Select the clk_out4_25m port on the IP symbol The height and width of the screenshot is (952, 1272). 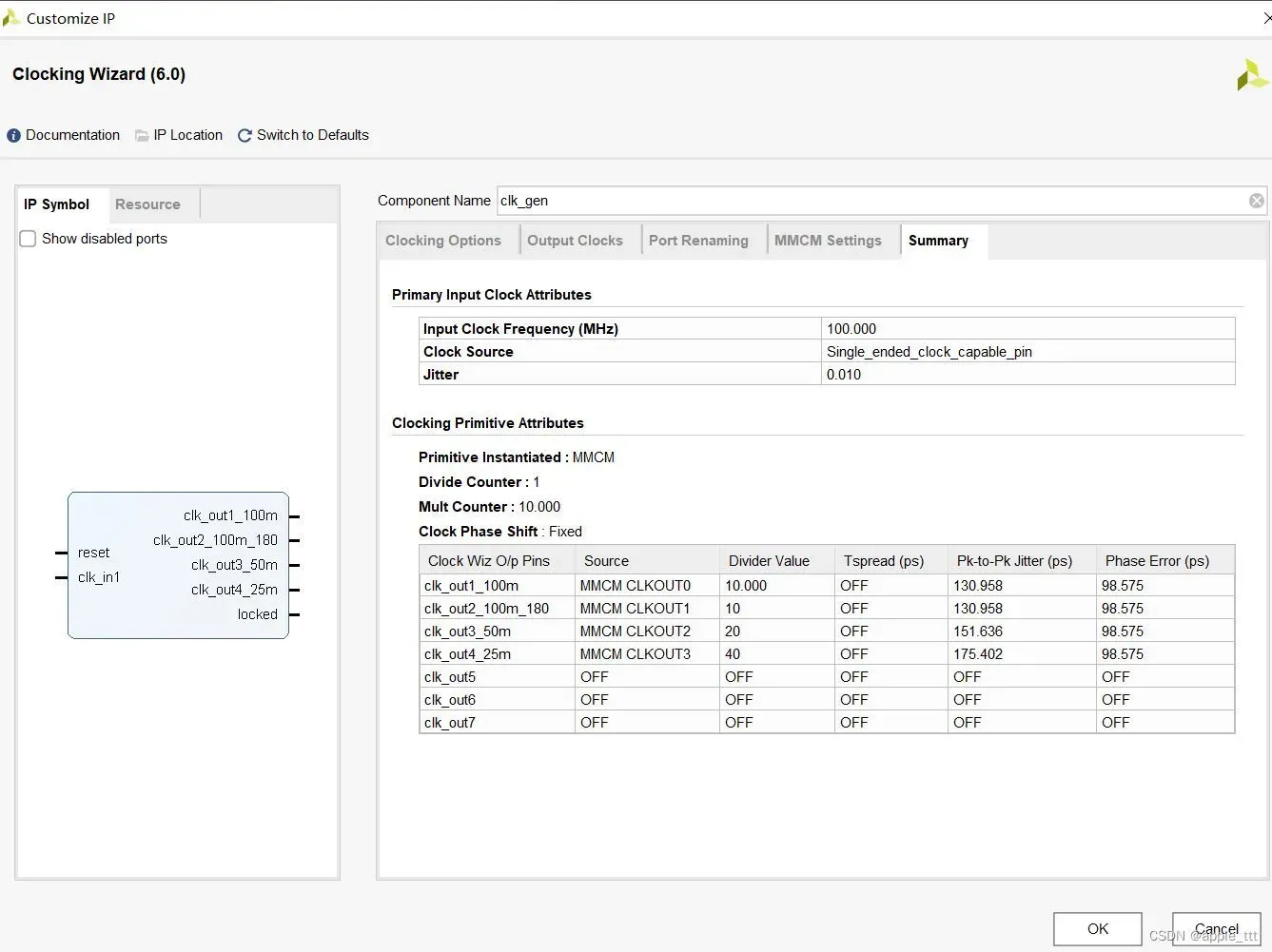[x=234, y=590]
